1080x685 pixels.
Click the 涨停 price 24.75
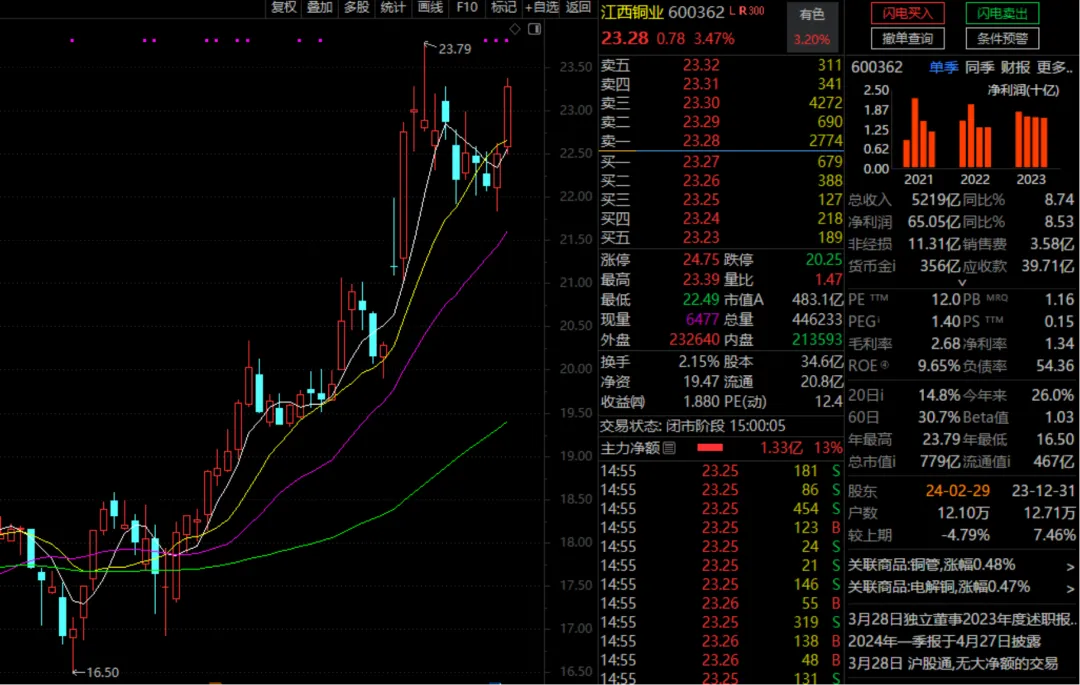coord(701,260)
